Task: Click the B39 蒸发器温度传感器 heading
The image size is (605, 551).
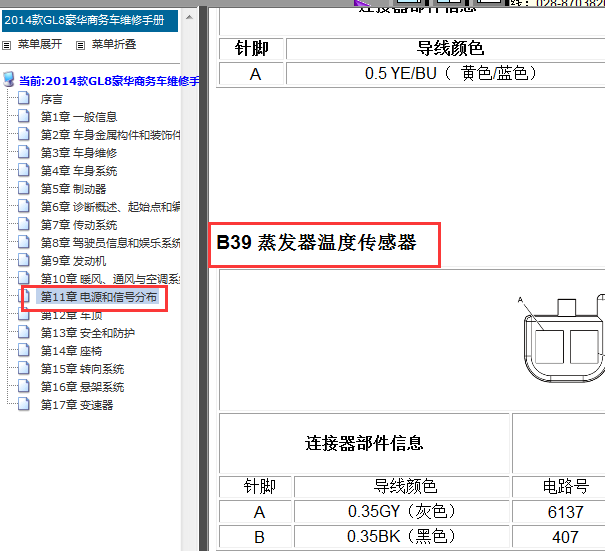Action: click(316, 243)
